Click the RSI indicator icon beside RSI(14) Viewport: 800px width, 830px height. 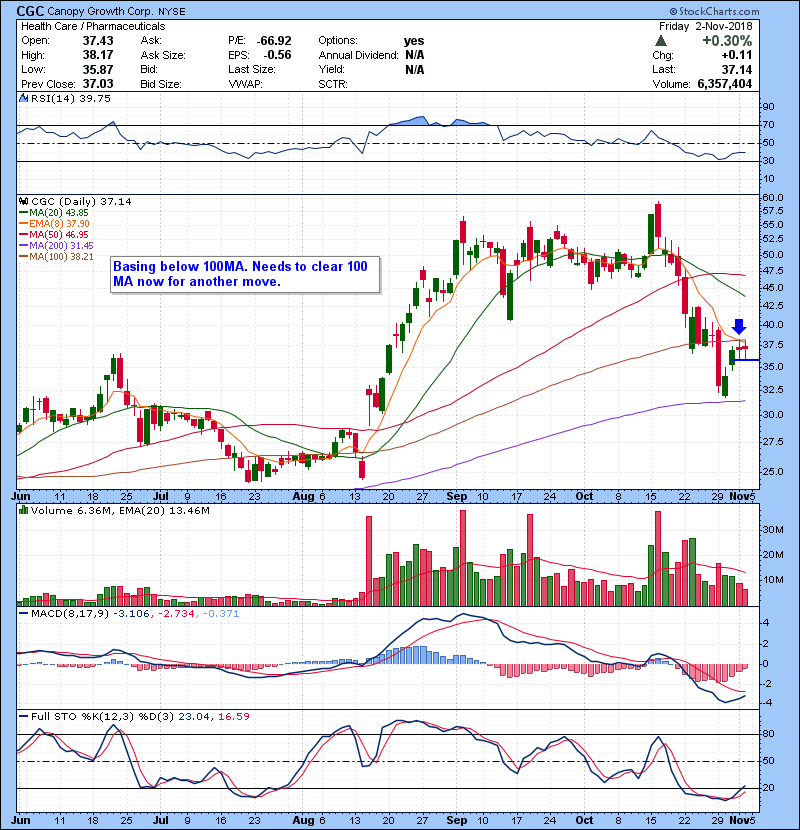pos(23,98)
